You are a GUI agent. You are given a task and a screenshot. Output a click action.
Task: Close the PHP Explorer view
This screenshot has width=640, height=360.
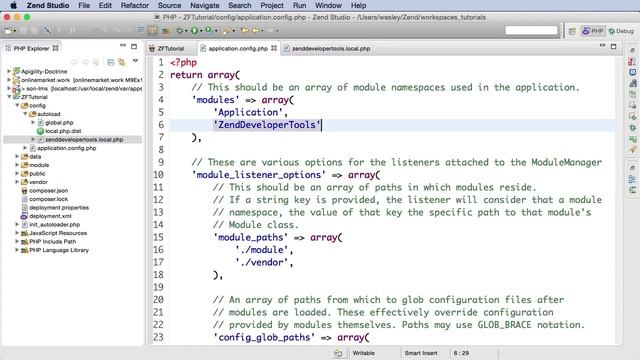[x=56, y=48]
